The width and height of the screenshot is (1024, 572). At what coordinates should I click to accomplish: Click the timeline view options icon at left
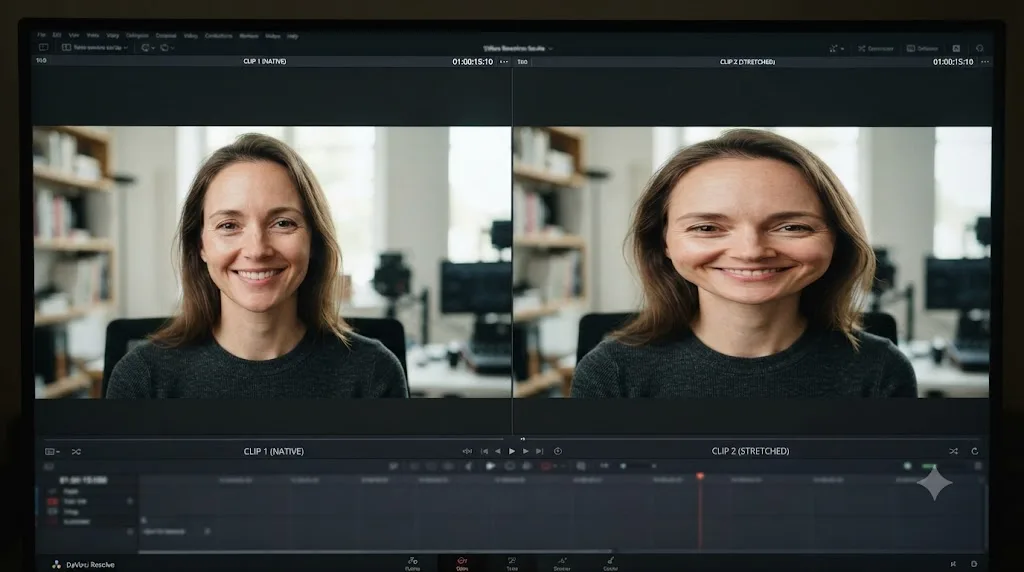point(48,466)
